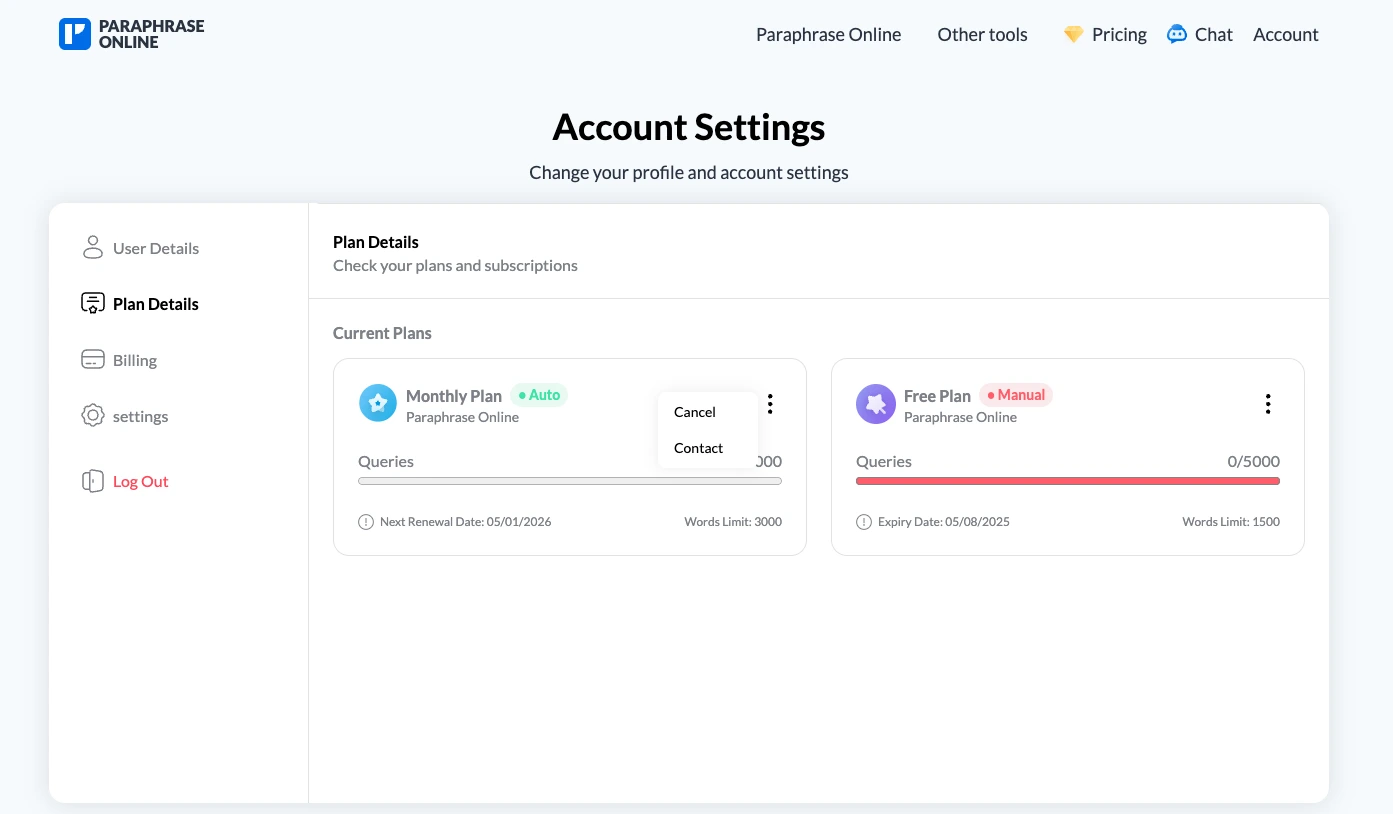
Task: Click the settings gear icon in sidebar
Action: pyautogui.click(x=93, y=416)
